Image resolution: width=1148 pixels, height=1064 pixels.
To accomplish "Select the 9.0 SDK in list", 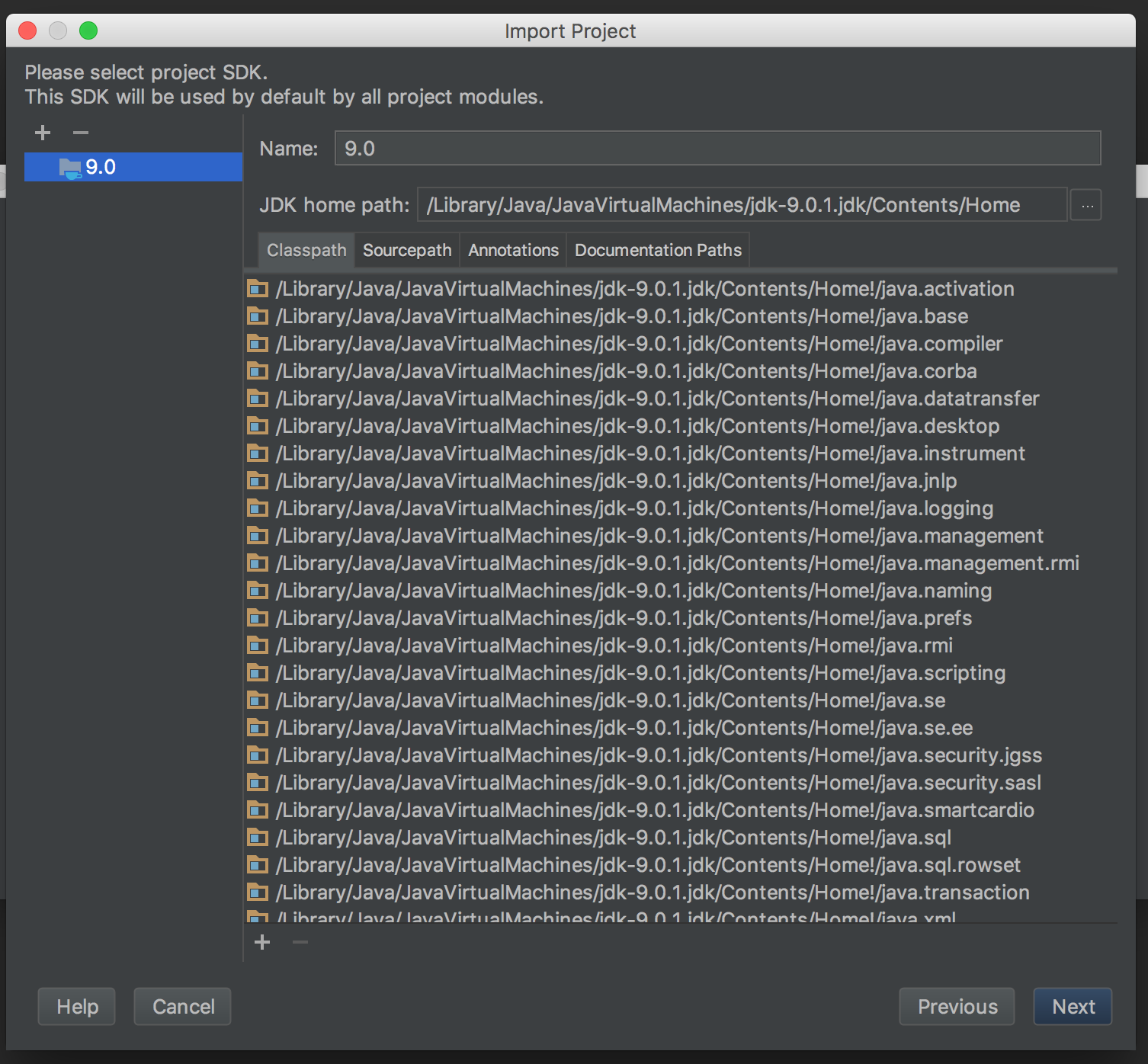I will (133, 167).
